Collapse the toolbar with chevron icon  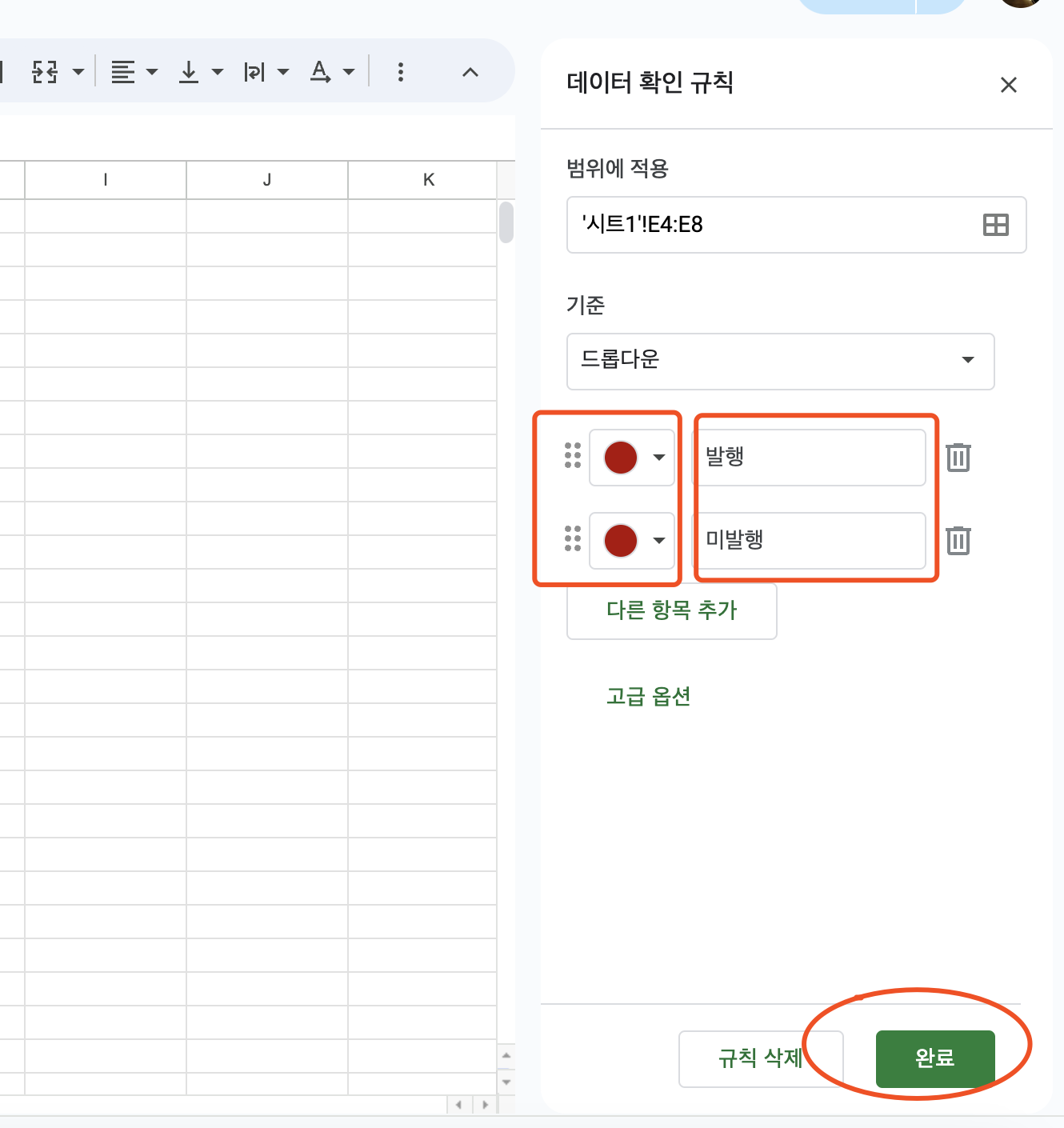pyautogui.click(x=470, y=72)
